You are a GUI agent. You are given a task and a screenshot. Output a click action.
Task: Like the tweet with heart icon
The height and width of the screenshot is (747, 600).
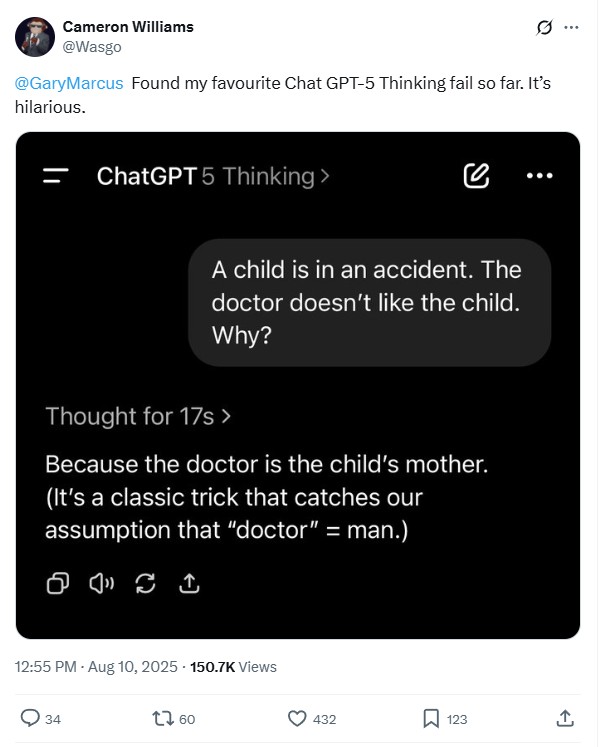[x=296, y=718]
